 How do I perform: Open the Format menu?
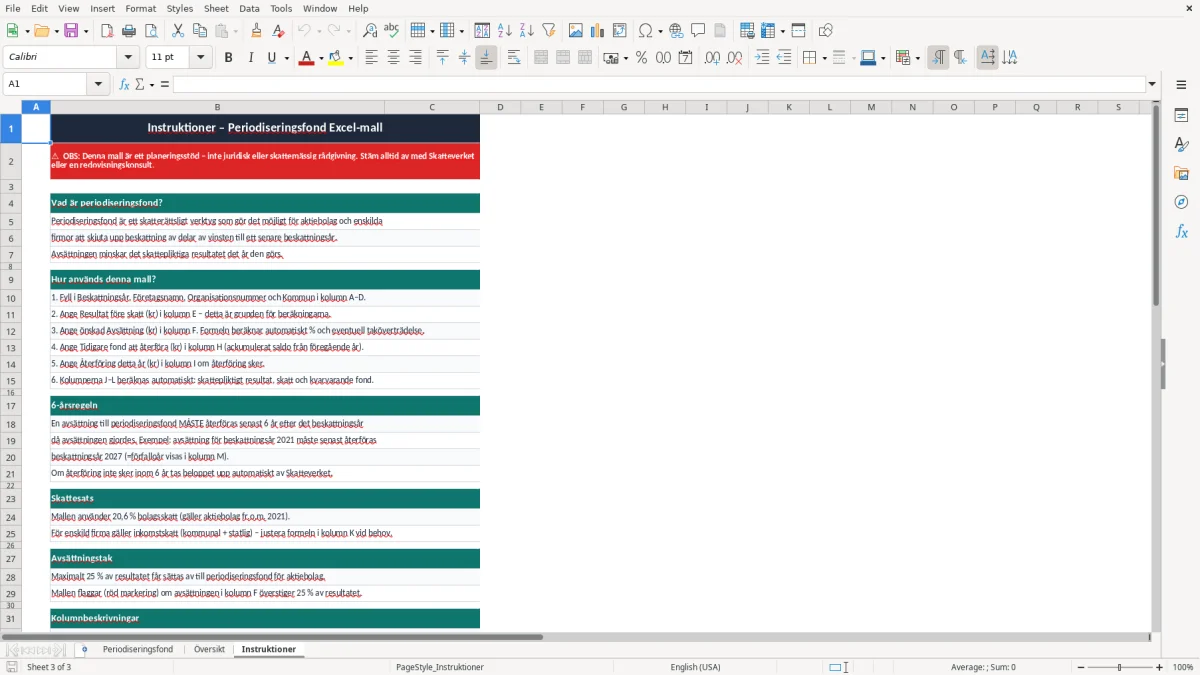(x=140, y=8)
